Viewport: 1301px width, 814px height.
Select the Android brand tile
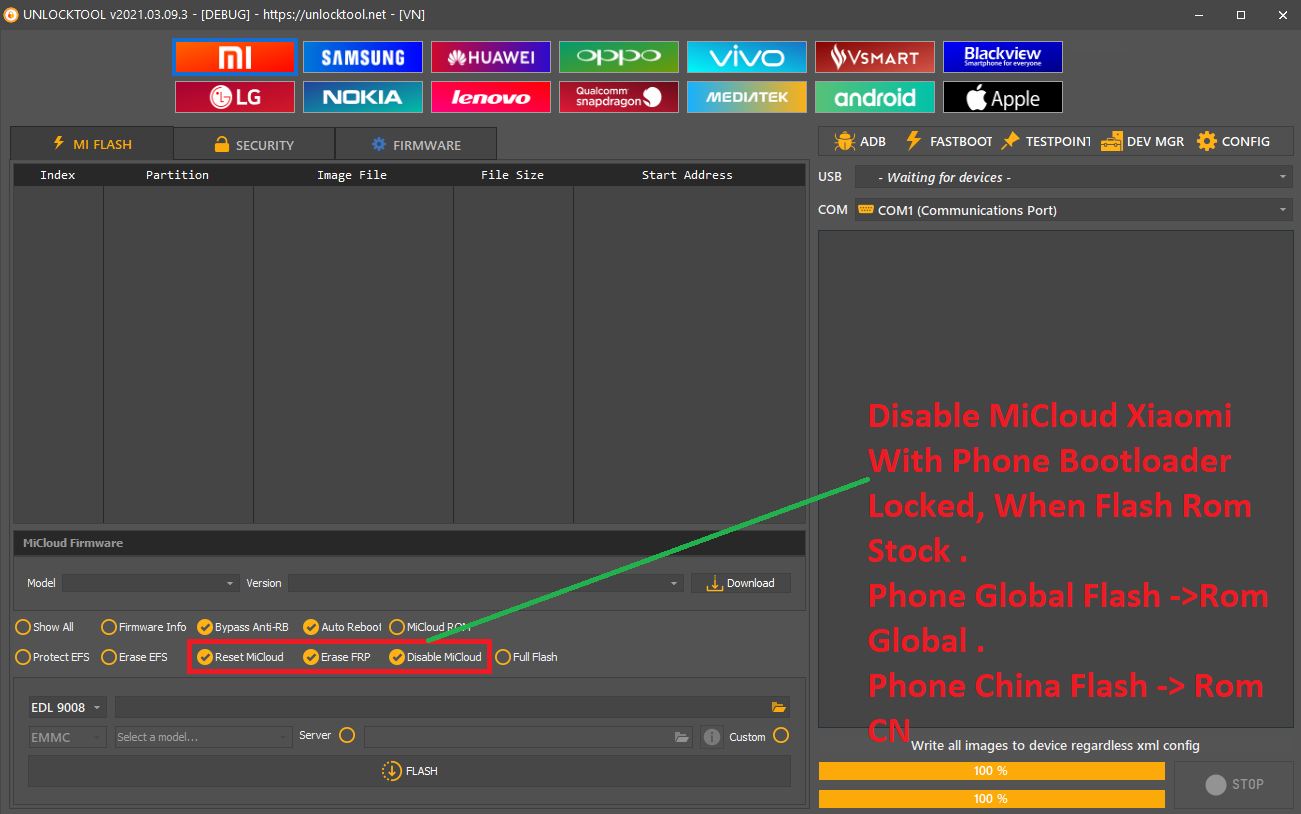pos(875,97)
